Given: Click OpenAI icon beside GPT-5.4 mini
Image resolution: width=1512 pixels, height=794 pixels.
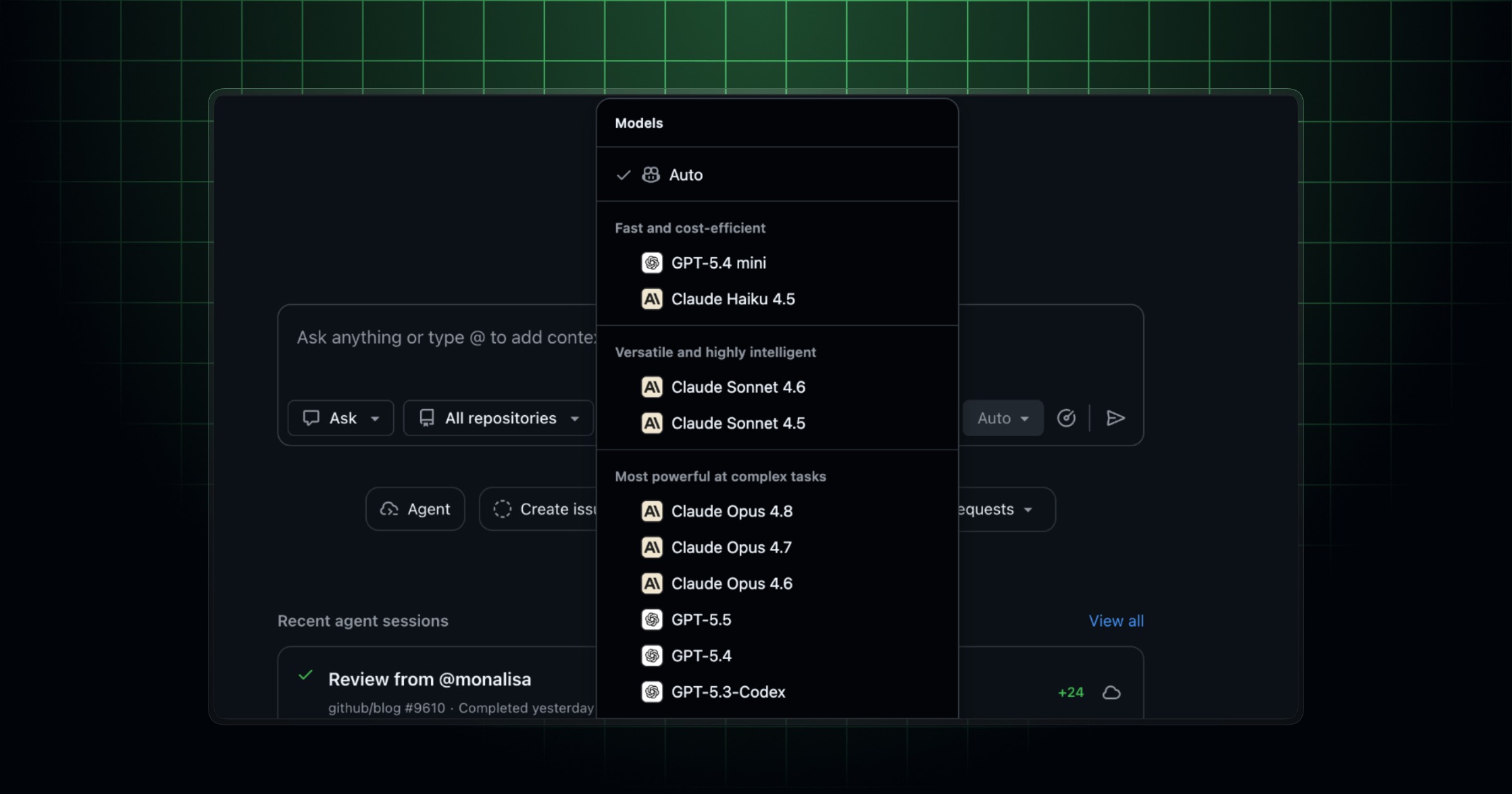Looking at the screenshot, I should [652, 263].
